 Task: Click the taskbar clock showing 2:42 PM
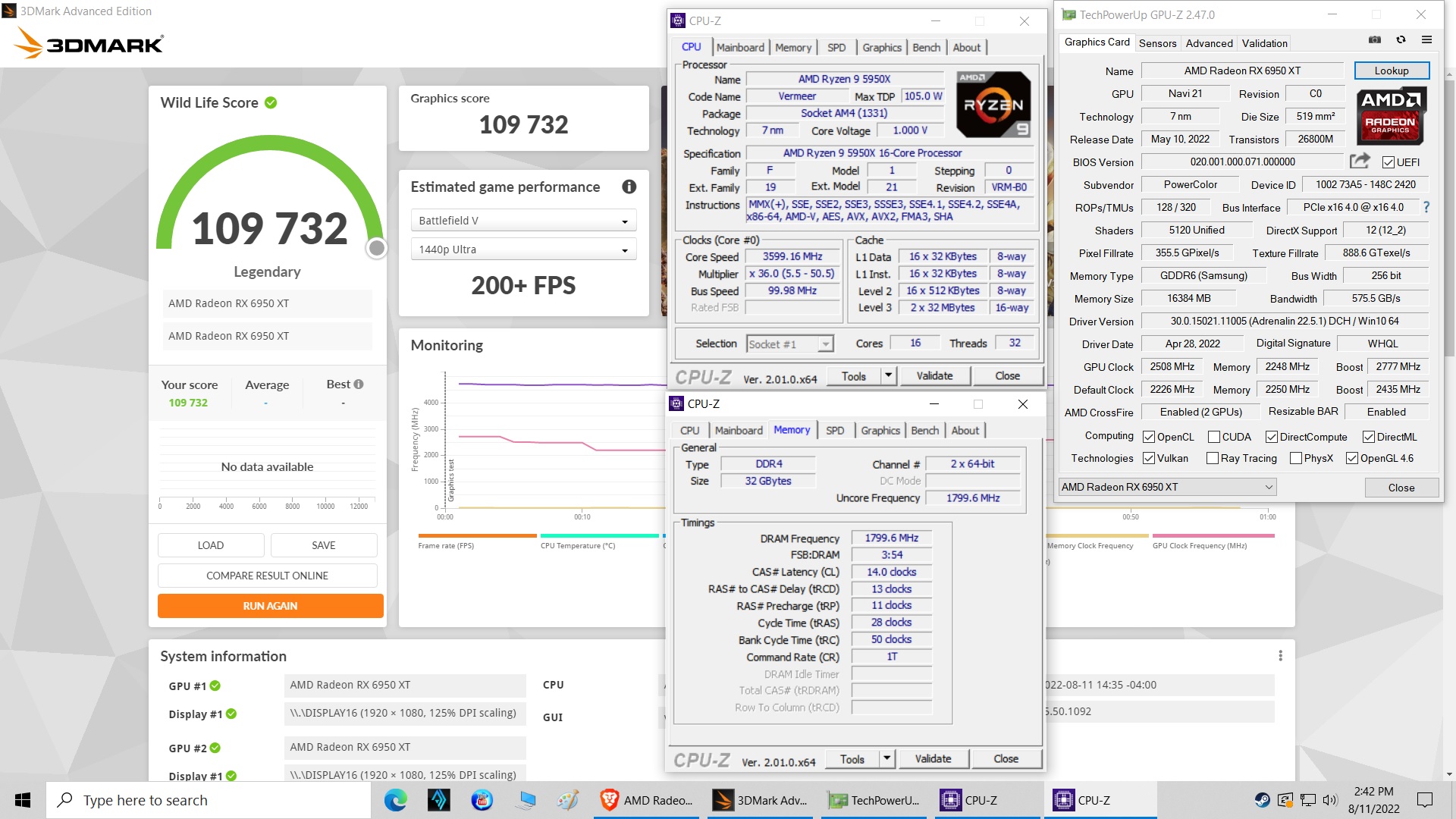[1373, 800]
